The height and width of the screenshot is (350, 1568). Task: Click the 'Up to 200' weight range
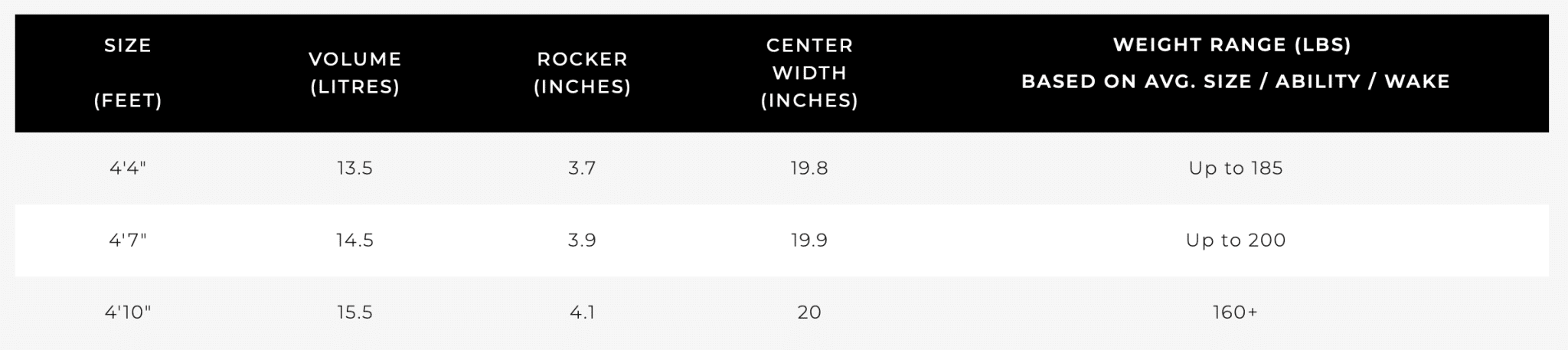coord(1236,240)
